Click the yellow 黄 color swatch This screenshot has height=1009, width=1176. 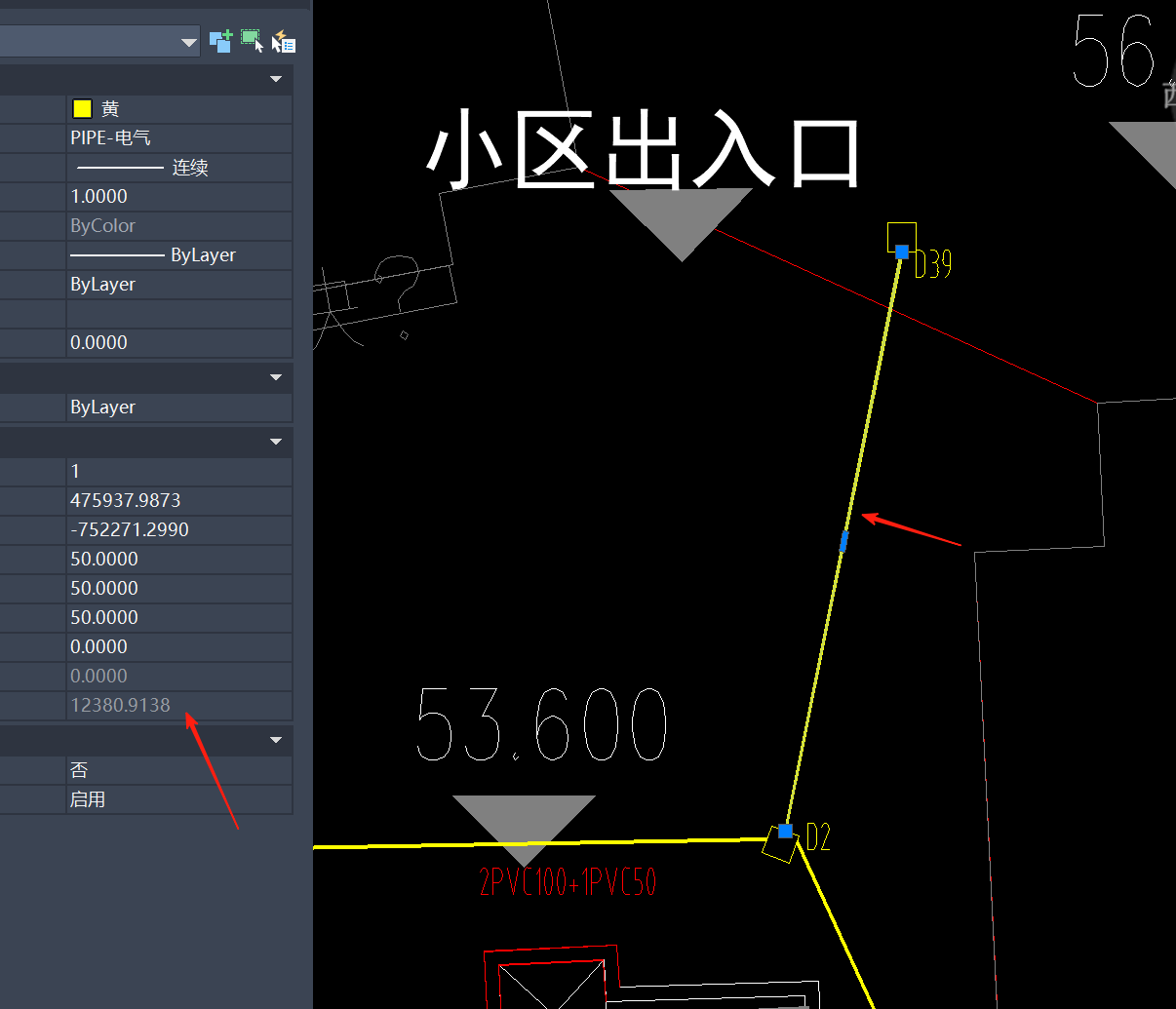(83, 108)
